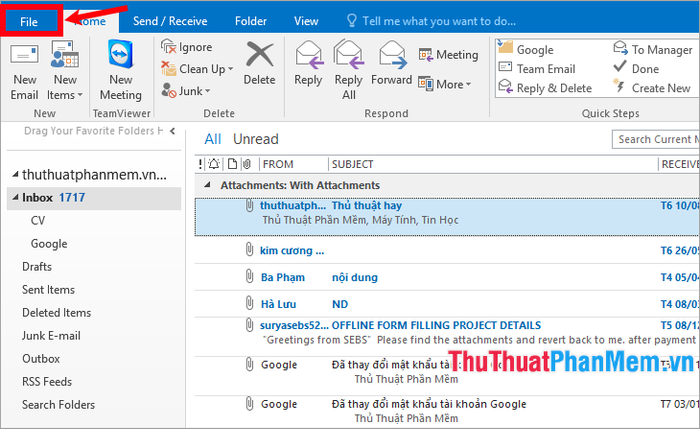Click Tell me what you want to do box
The width and height of the screenshot is (700, 429).
(x=432, y=21)
